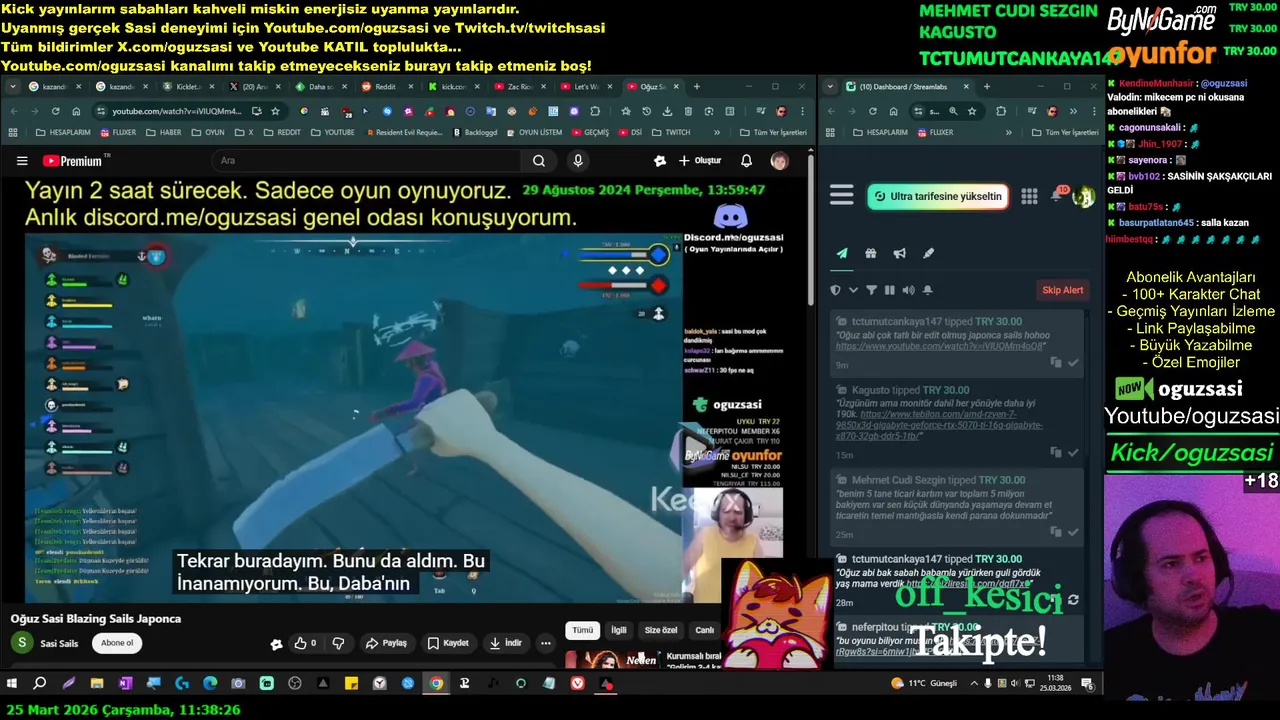Open the YouTube link in tctumutcankaya147's first tip
Screen dimensions: 1280x720
(x=941, y=346)
